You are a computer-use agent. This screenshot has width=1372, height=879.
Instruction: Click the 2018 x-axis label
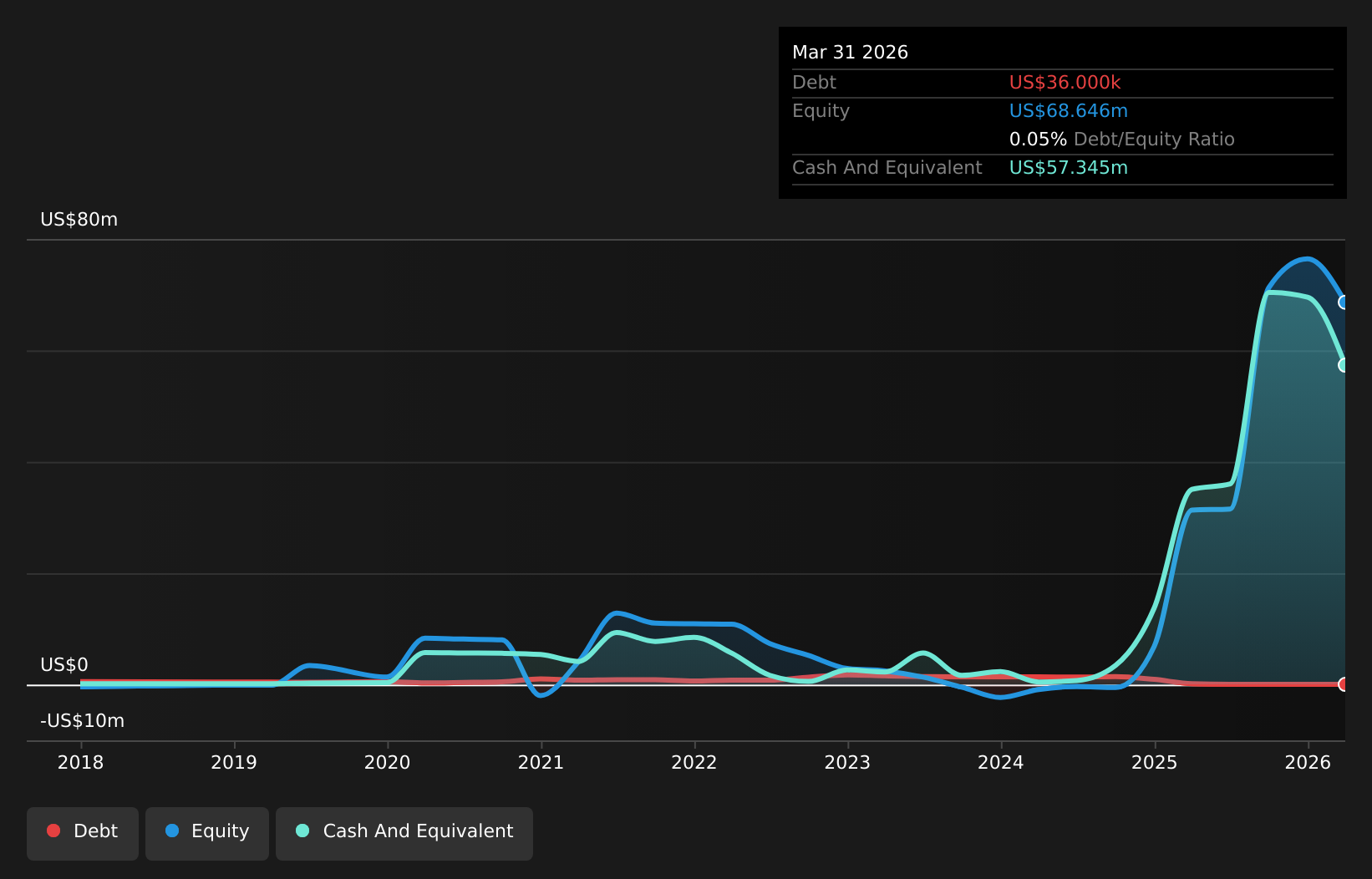tap(81, 762)
